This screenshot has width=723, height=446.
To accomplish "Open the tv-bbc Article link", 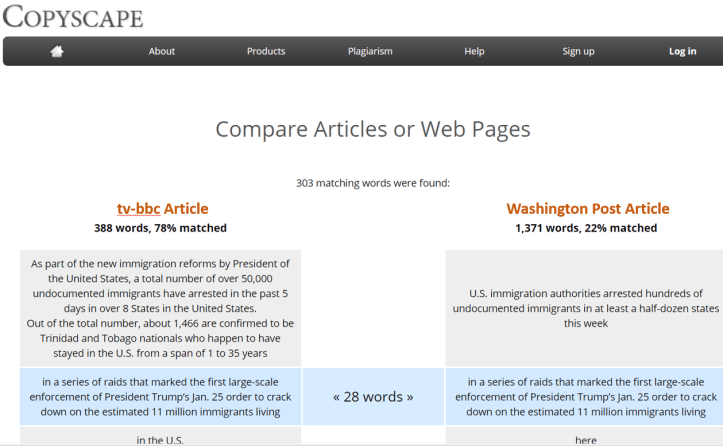I will pos(162,209).
